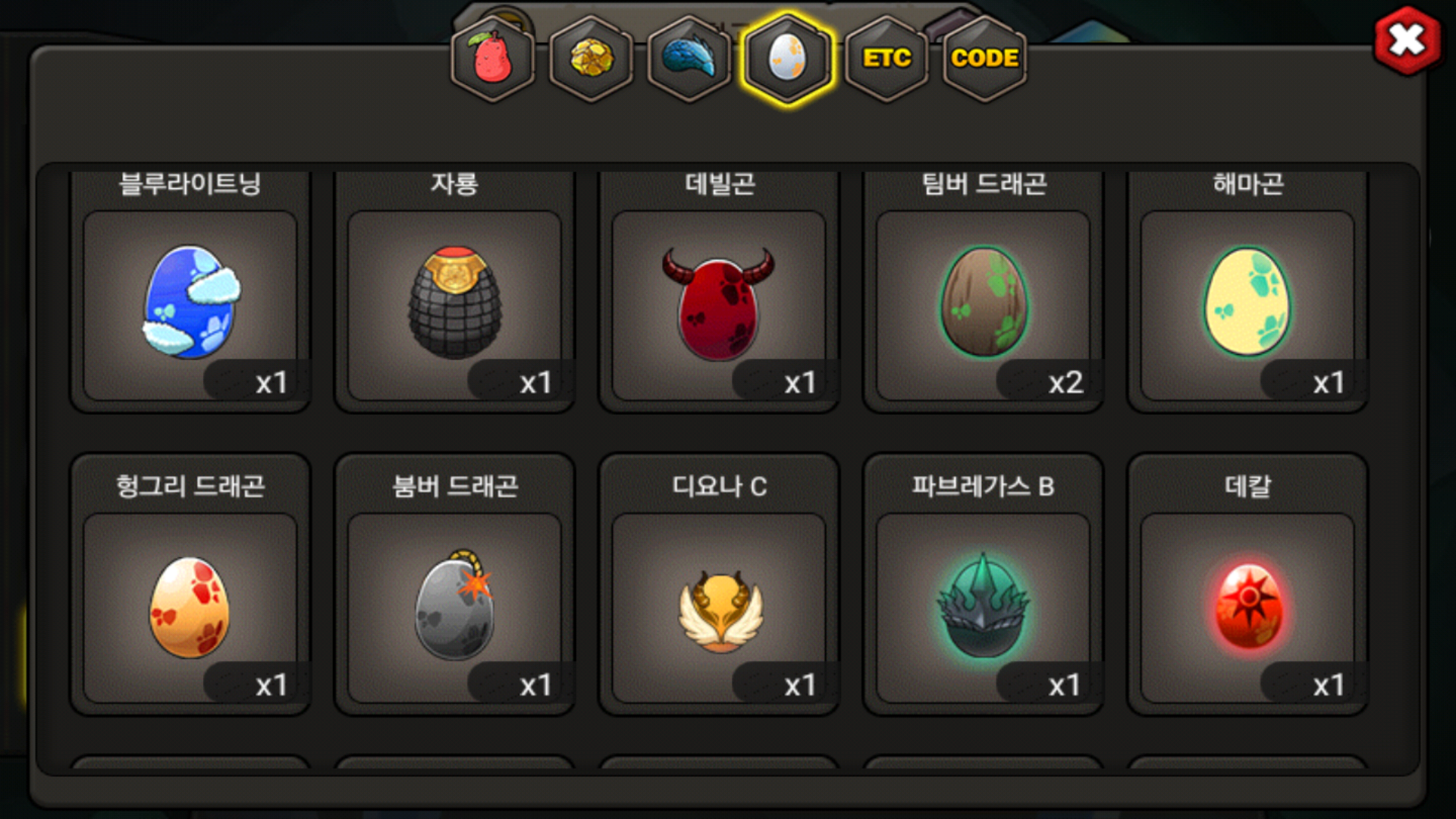1456x819 pixels.
Task: Select the 붐버 드래곤 bomb egg
Action: point(455,608)
